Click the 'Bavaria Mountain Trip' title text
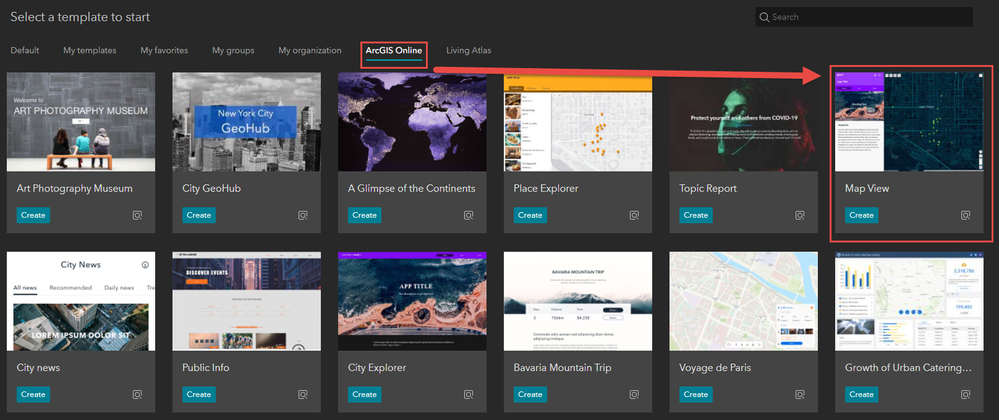This screenshot has width=999, height=420. (x=563, y=368)
